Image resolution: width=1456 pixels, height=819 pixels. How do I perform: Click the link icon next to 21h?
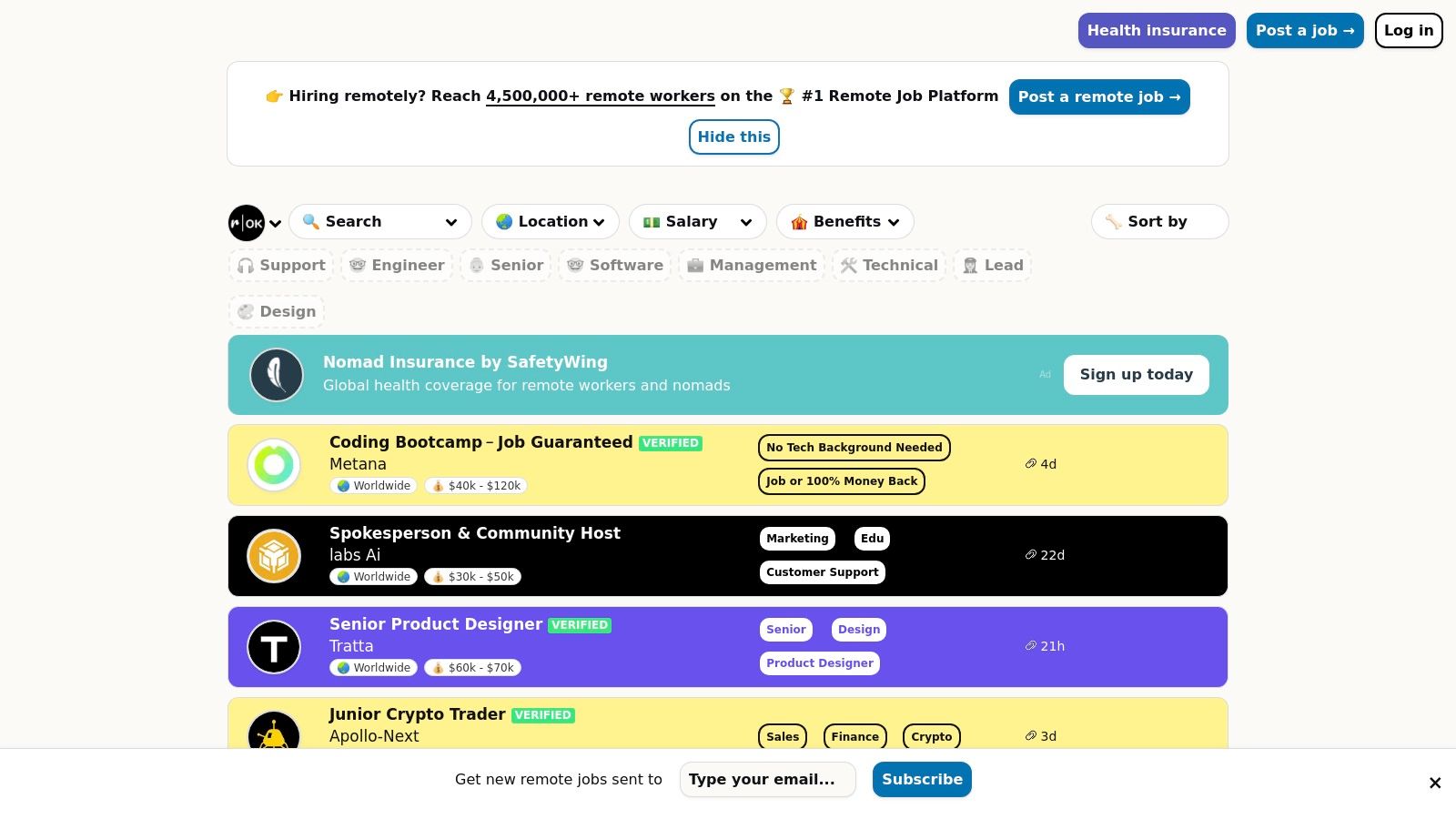click(x=1031, y=646)
